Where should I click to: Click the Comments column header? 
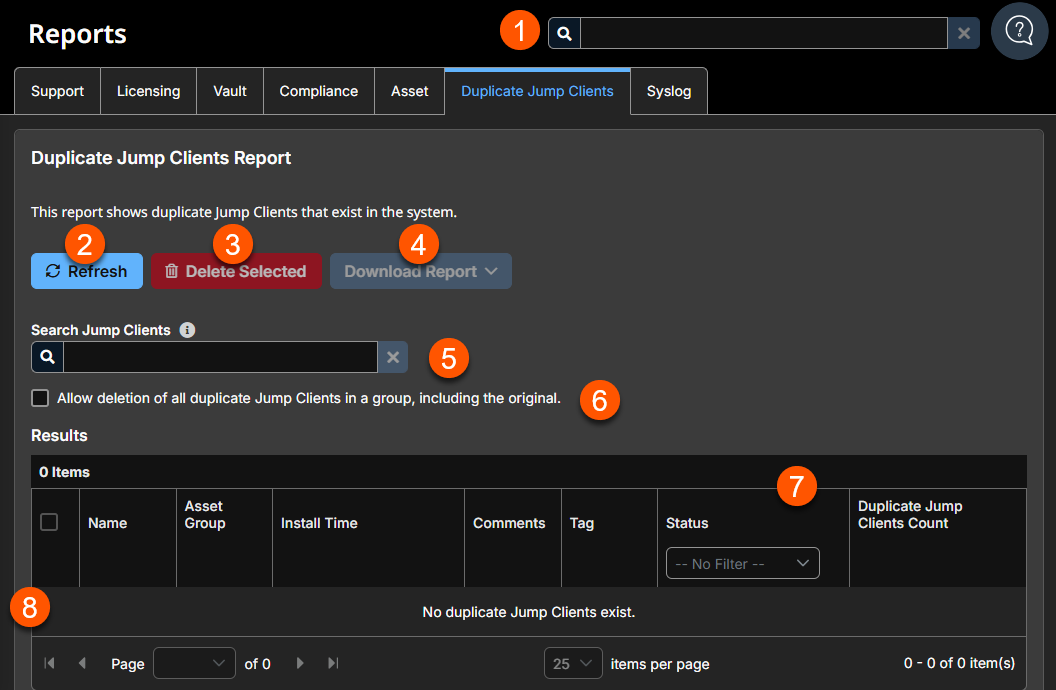pos(509,523)
